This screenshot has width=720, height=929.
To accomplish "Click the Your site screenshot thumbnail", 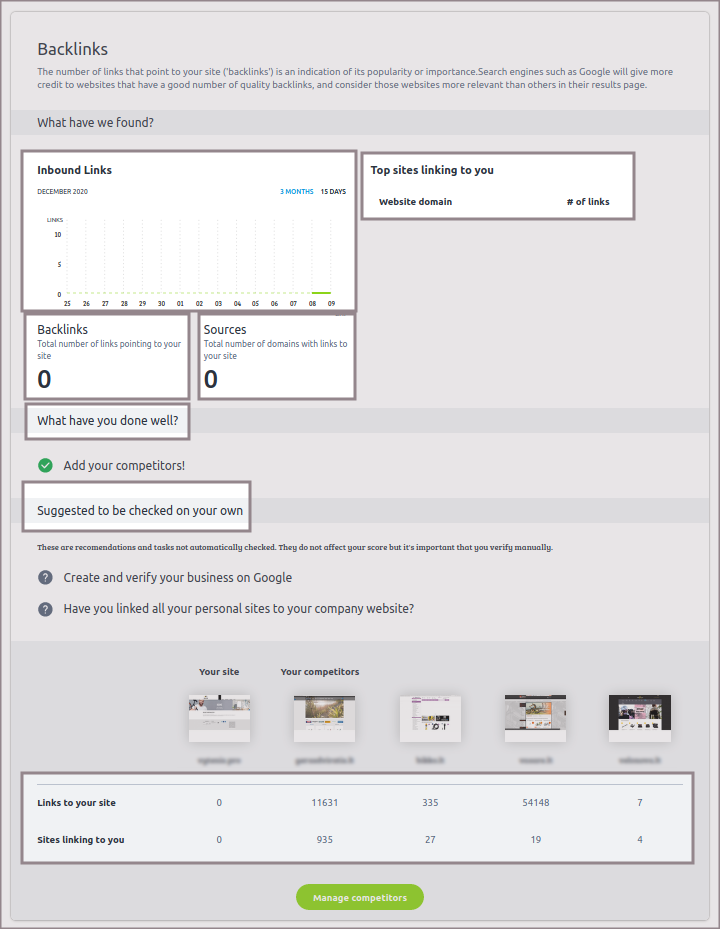I will (x=219, y=718).
